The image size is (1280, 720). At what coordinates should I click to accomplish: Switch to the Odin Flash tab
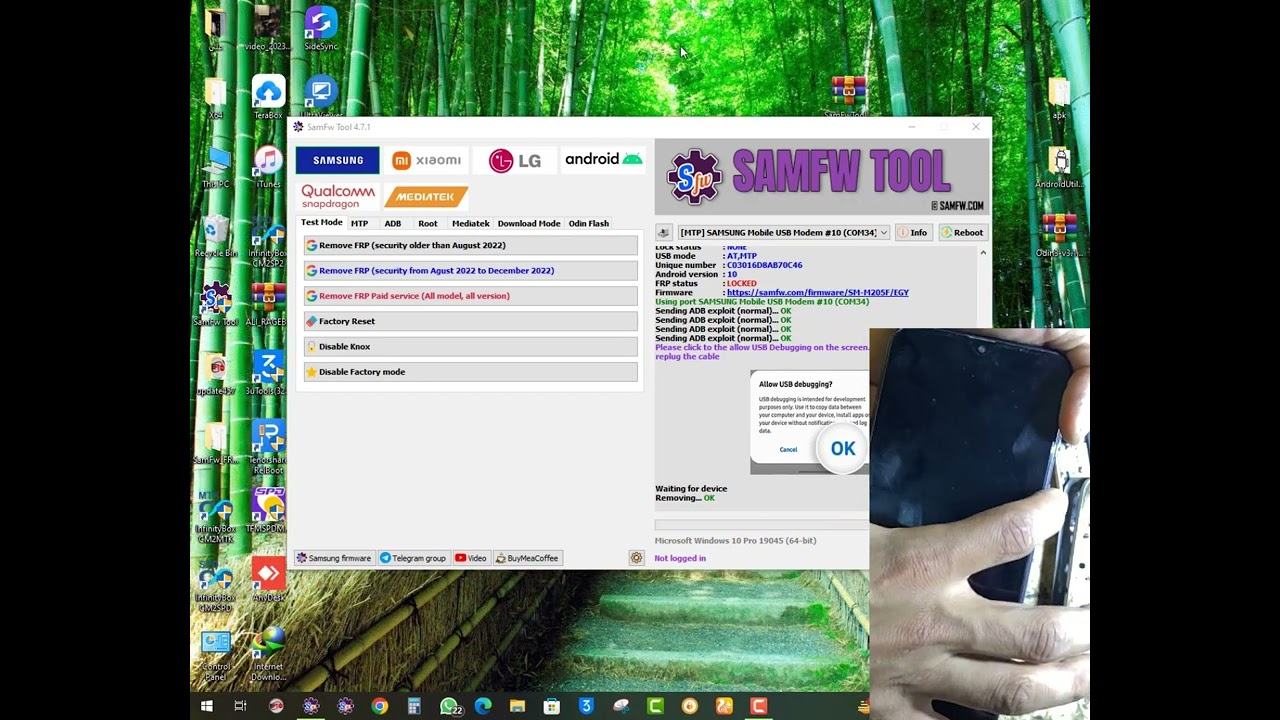pos(588,223)
